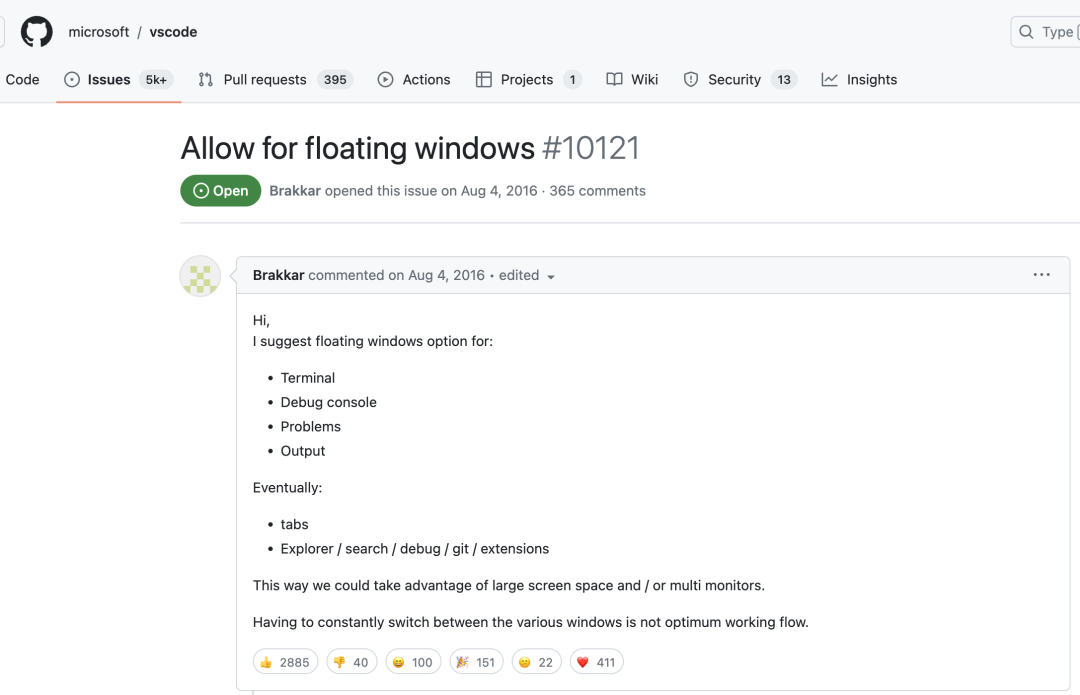Click the tabs list item
Screen dimensions: 1080x695
click(294, 524)
